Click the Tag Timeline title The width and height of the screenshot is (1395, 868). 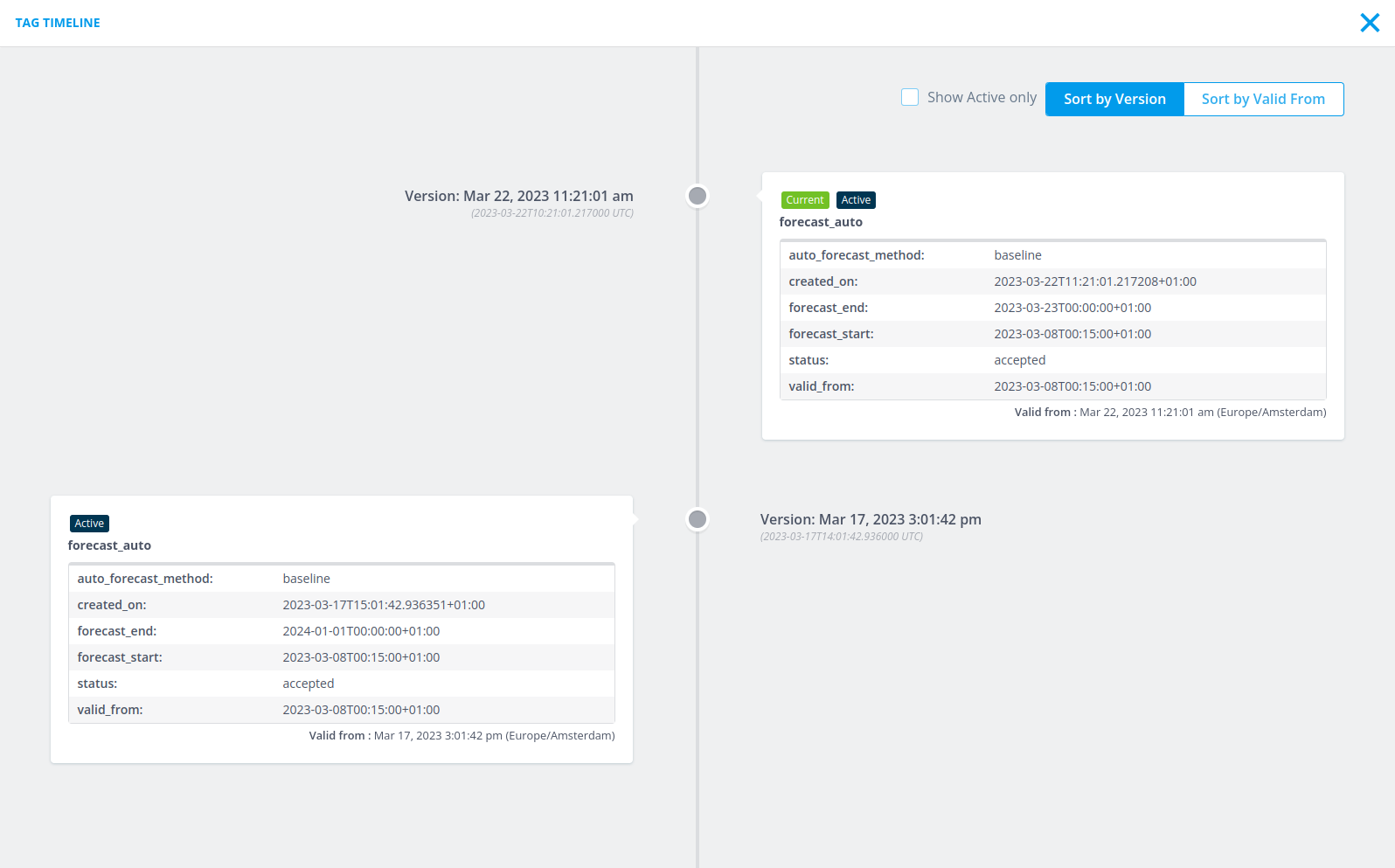(x=58, y=23)
